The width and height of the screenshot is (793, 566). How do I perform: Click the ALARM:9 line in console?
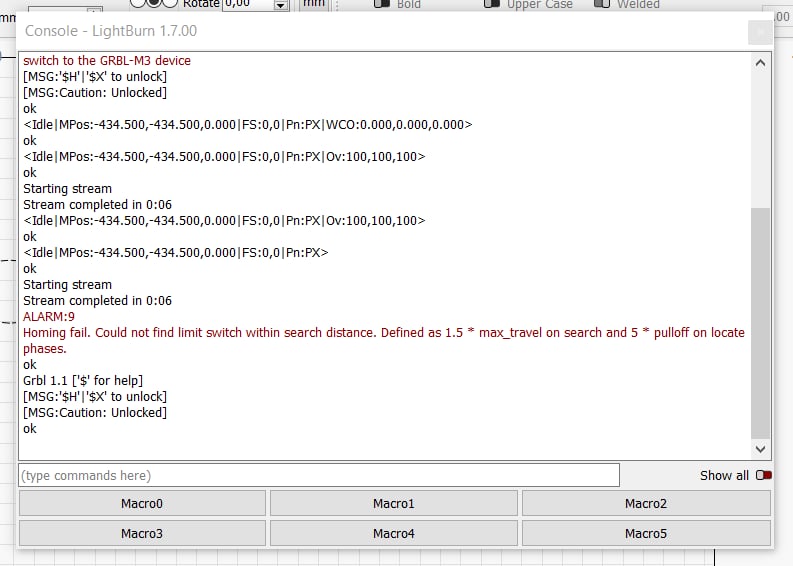point(43,317)
